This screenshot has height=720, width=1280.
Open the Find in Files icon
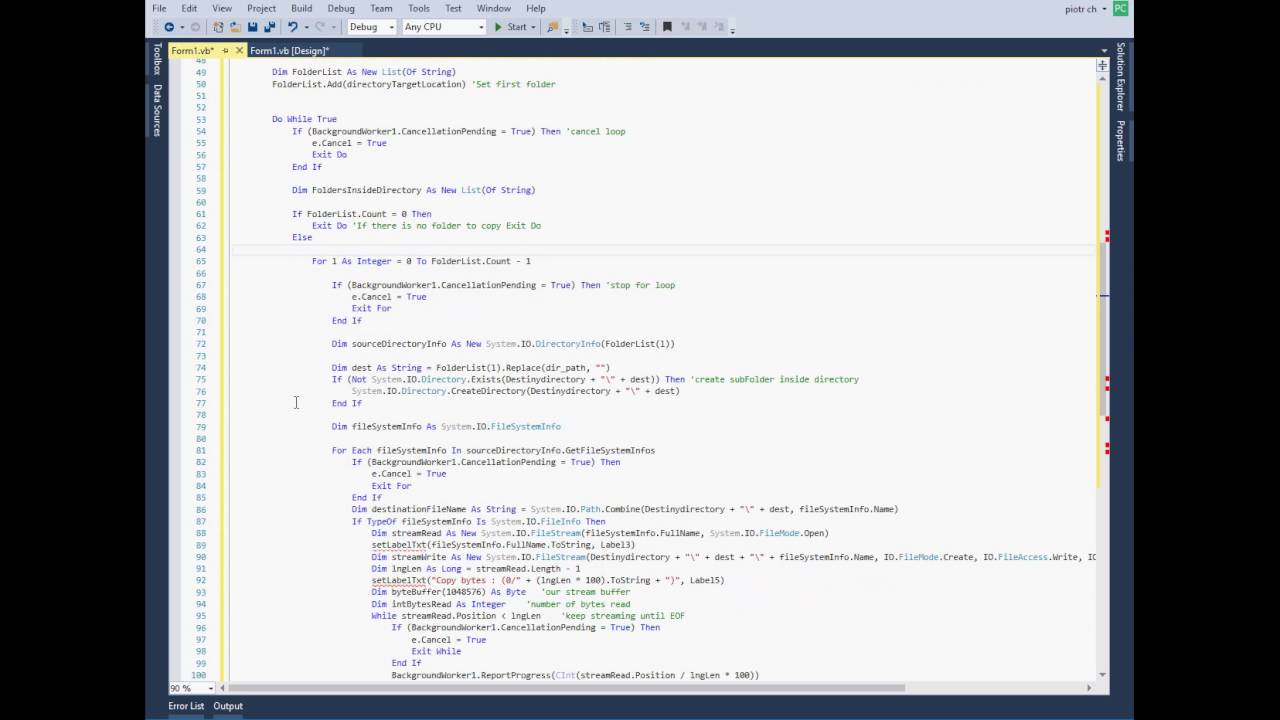(554, 27)
